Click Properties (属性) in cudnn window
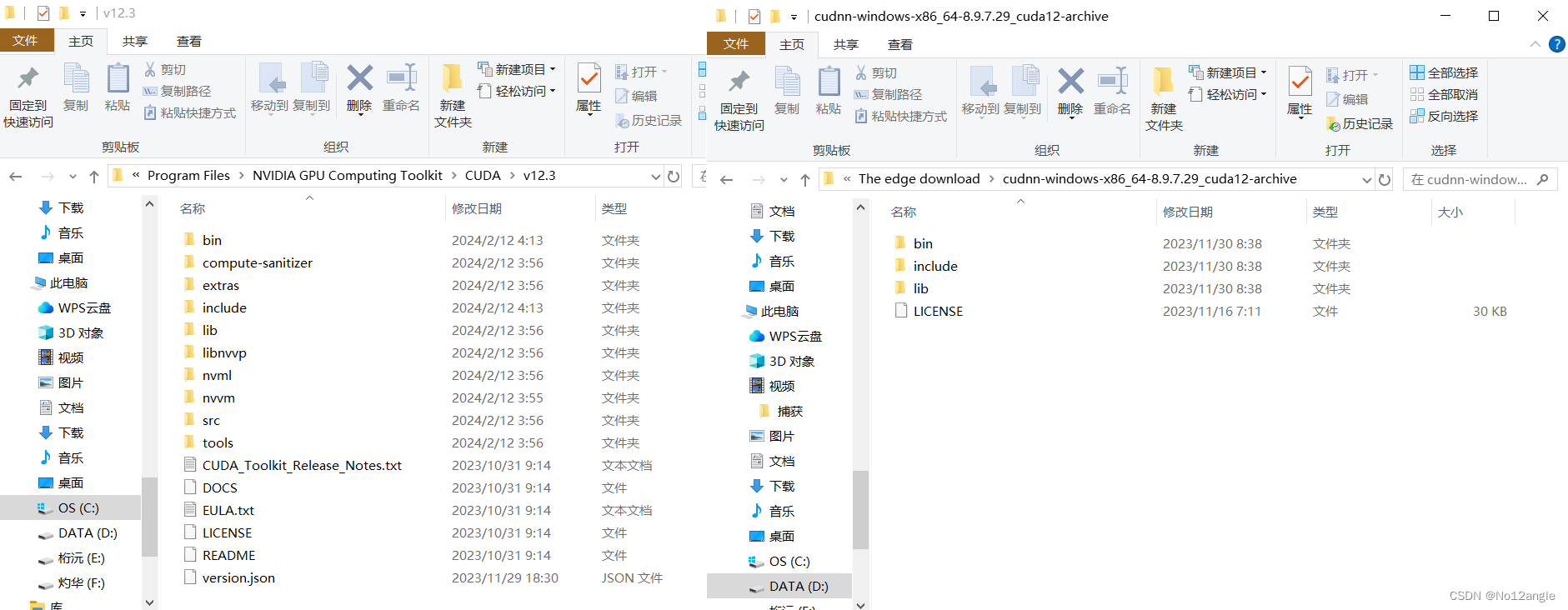The height and width of the screenshot is (610, 1568). tap(1300, 92)
